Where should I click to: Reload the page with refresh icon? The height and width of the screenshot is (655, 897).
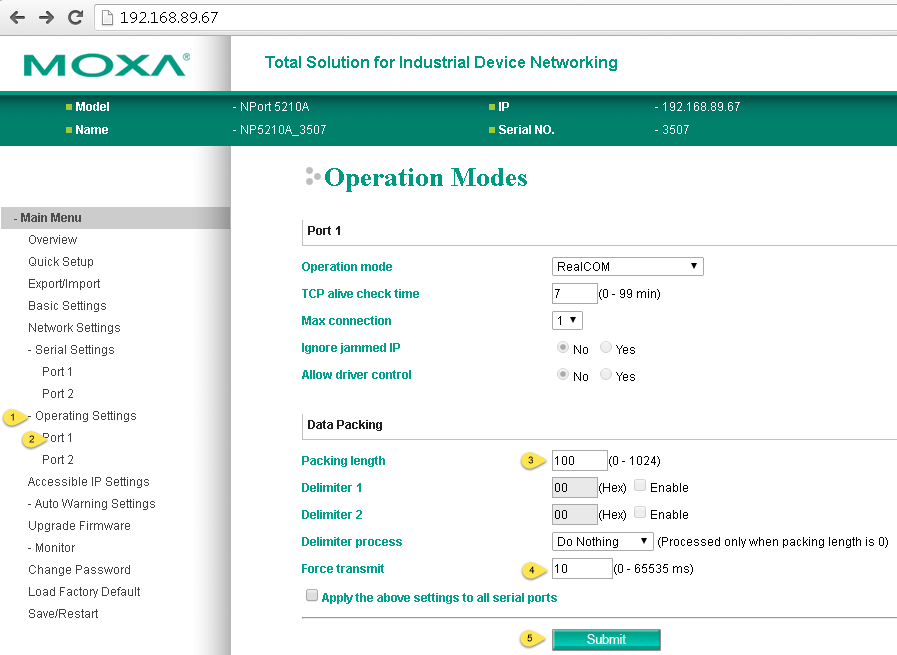click(76, 17)
